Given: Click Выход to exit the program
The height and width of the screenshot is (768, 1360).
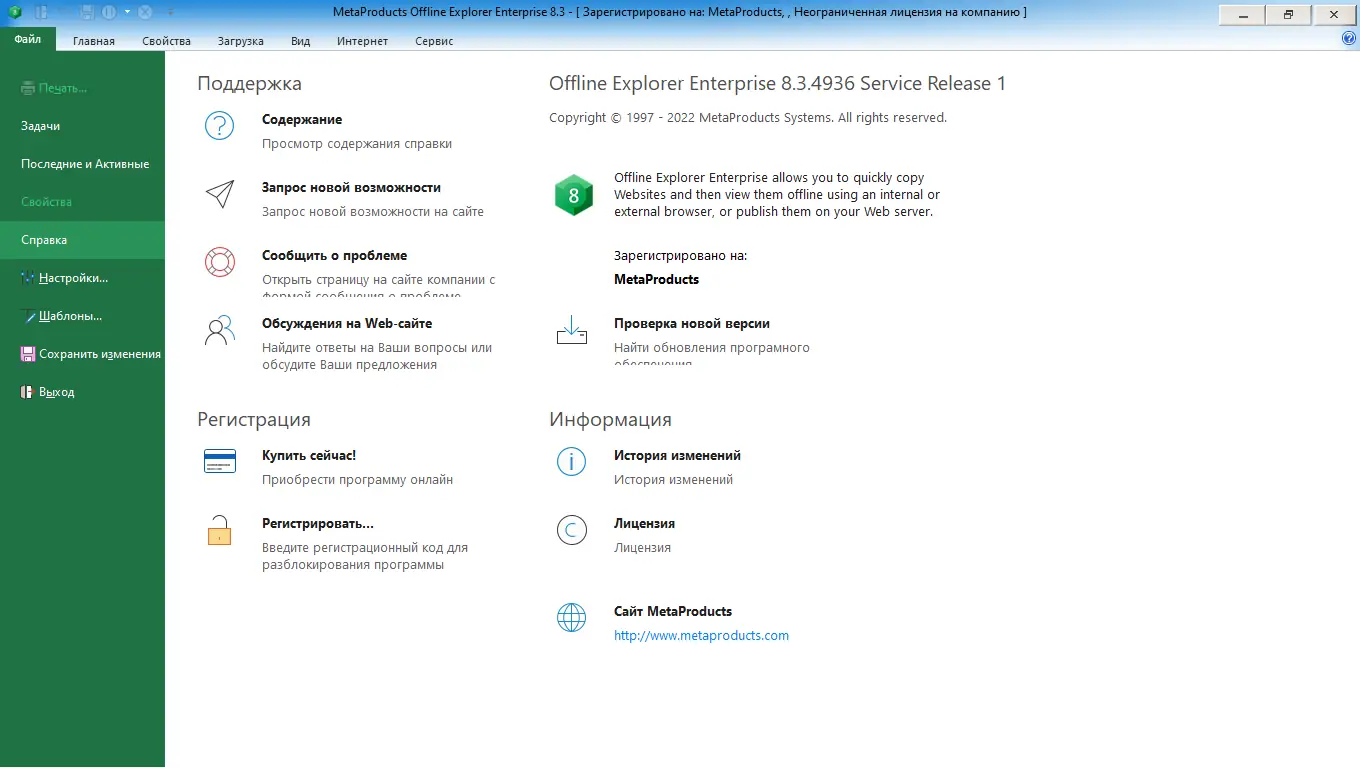Looking at the screenshot, I should tap(56, 392).
